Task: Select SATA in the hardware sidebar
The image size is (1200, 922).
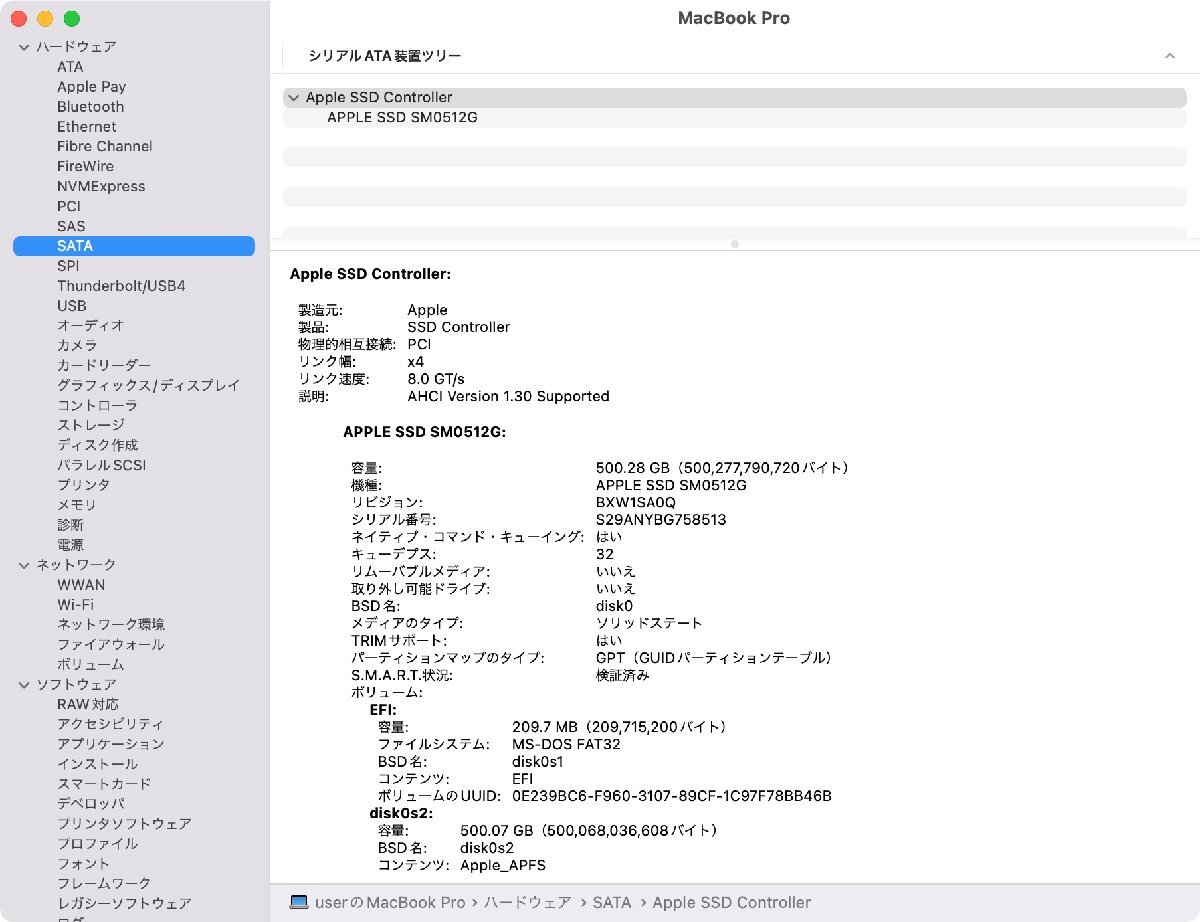Action: pos(70,245)
